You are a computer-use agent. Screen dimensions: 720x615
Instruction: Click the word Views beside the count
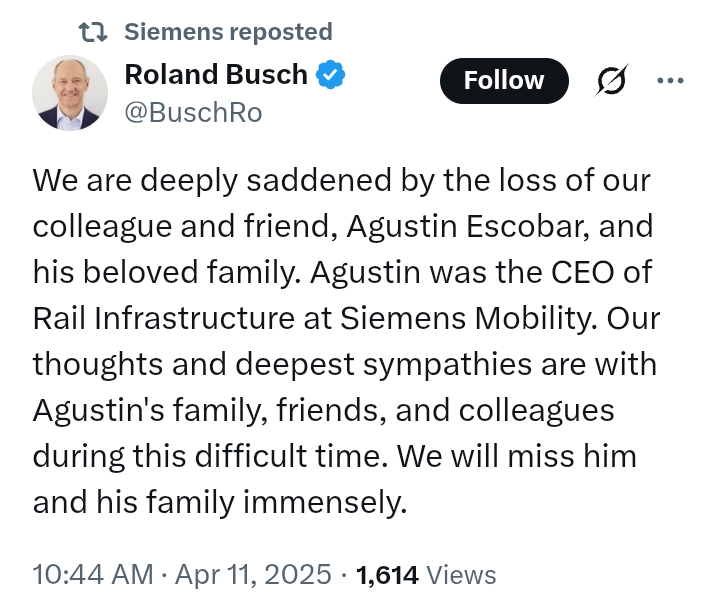[461, 575]
